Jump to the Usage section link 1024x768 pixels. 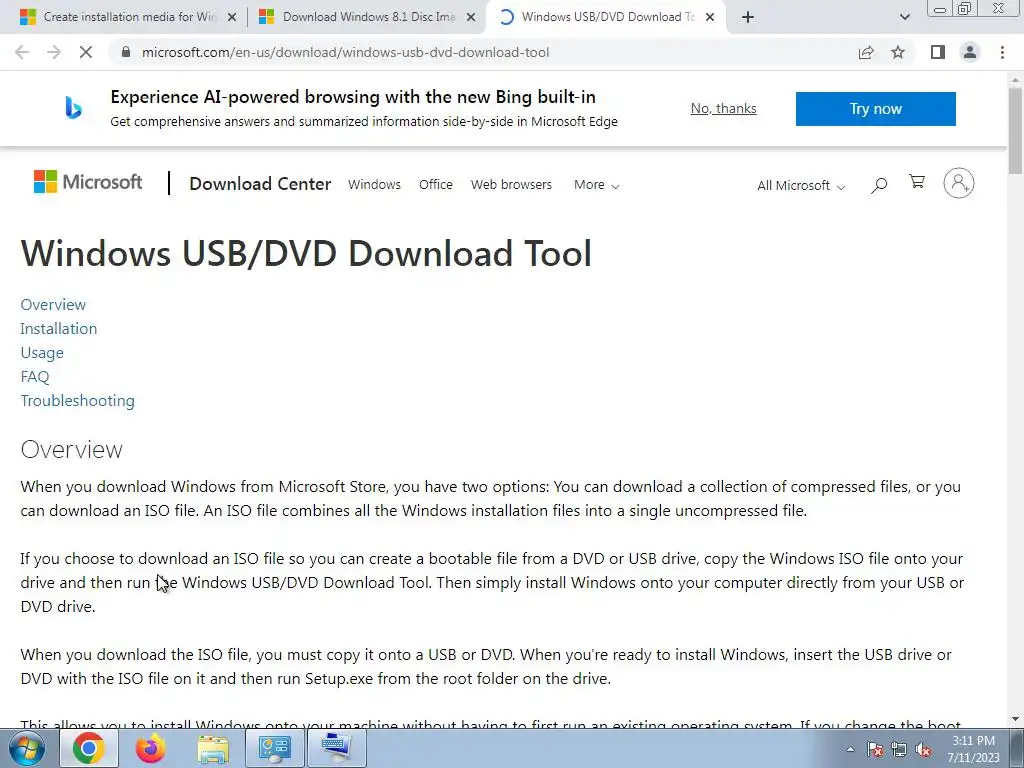pyautogui.click(x=42, y=353)
